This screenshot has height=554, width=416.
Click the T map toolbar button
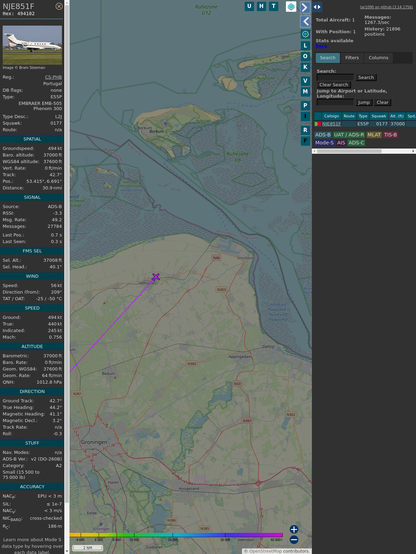coord(273,6)
